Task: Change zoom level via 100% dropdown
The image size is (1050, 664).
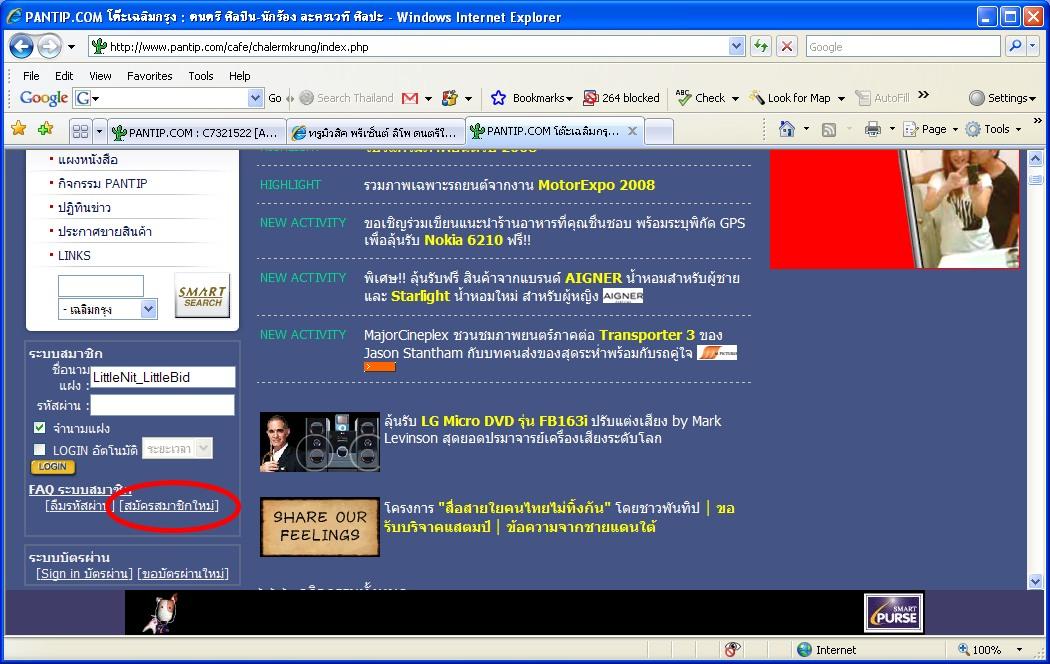Action: click(1019, 649)
